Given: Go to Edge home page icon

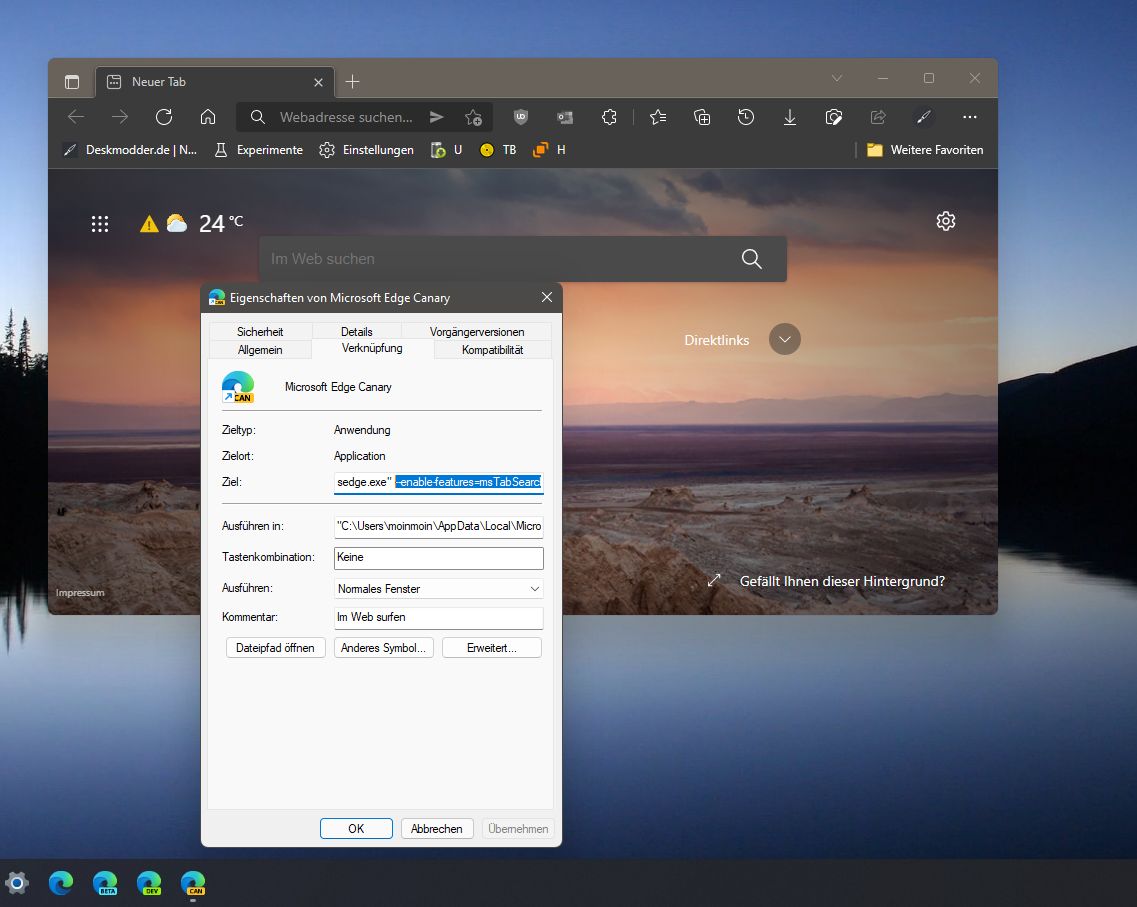Looking at the screenshot, I should (x=208, y=117).
